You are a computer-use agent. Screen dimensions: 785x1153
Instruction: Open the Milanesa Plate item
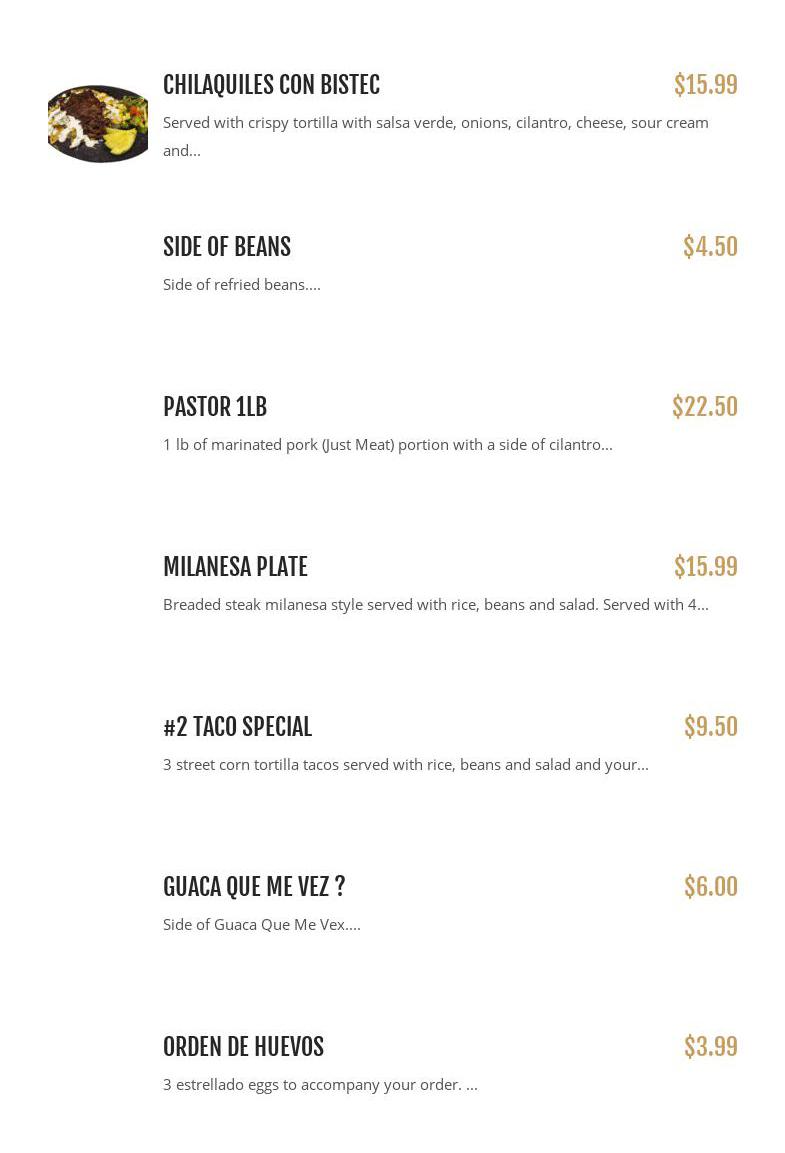[235, 567]
